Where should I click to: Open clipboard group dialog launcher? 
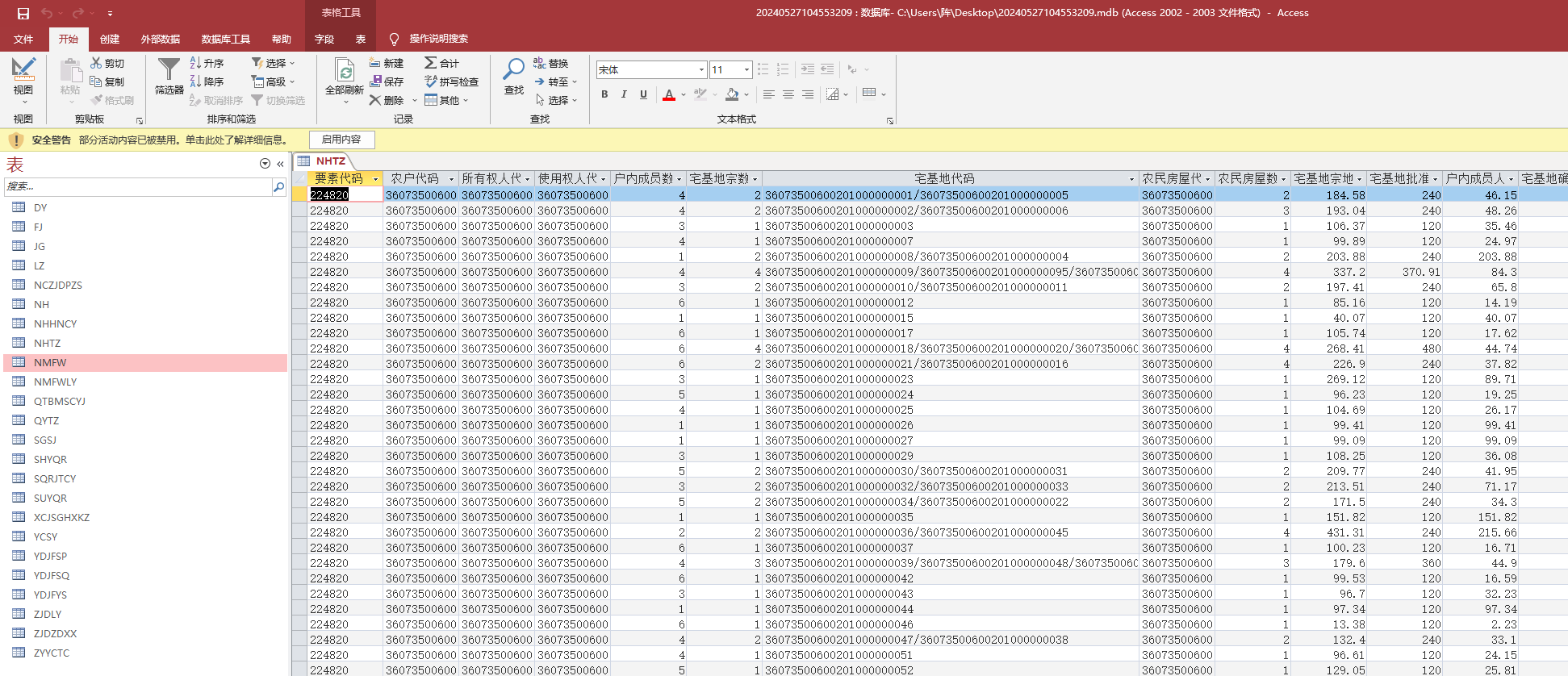(139, 121)
